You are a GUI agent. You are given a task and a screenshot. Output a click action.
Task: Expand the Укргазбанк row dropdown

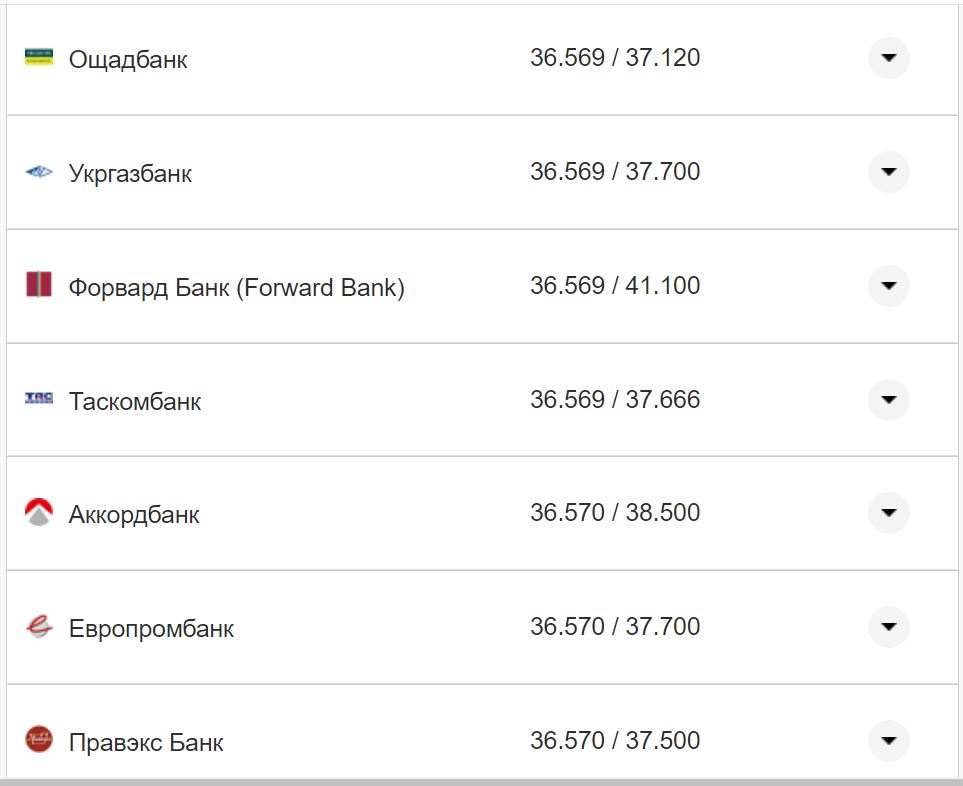[x=888, y=172]
